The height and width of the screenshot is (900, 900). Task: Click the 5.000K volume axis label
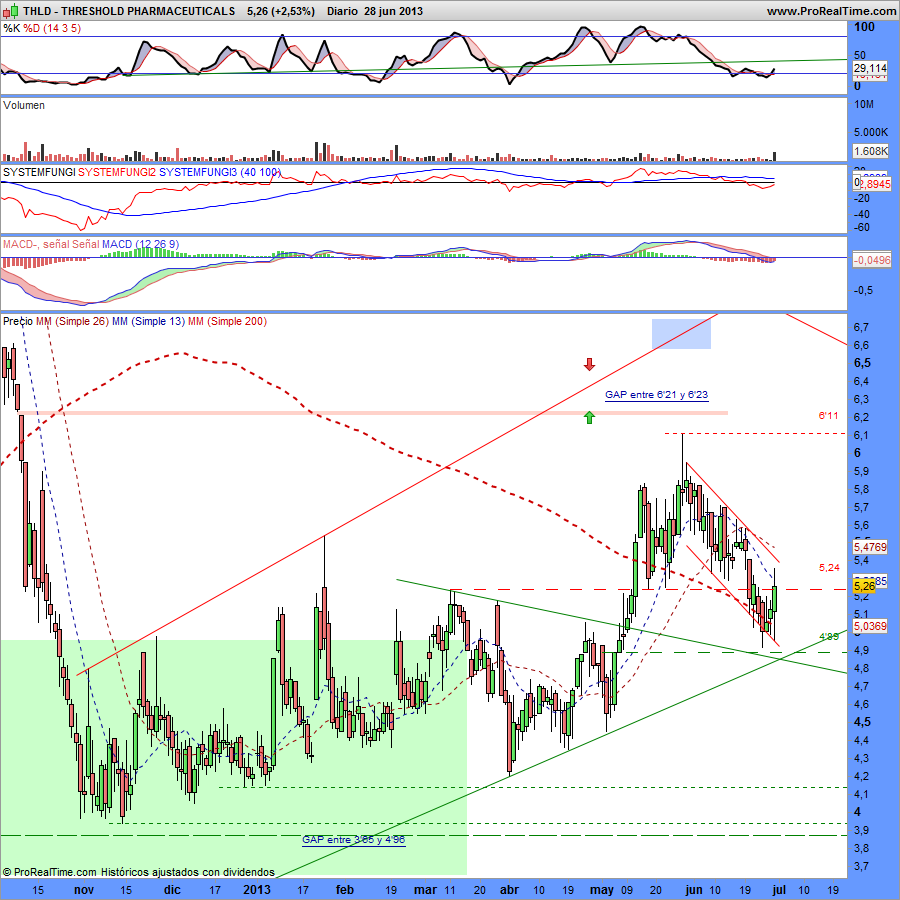click(x=871, y=132)
